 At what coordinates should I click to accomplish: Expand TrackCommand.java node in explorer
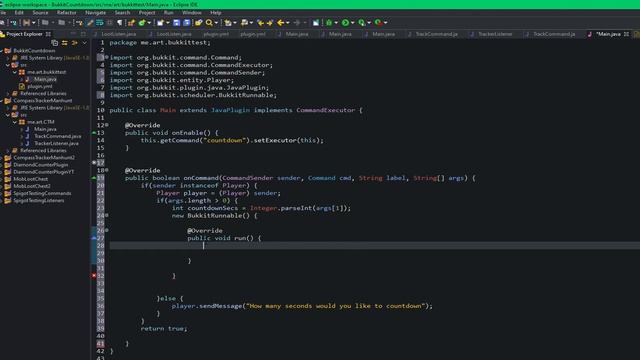[x=22, y=136]
